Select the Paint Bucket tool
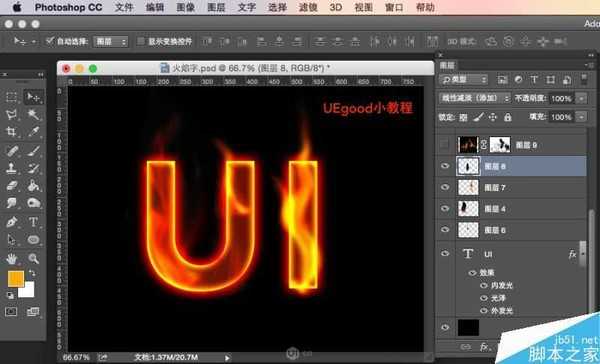 (x=33, y=186)
